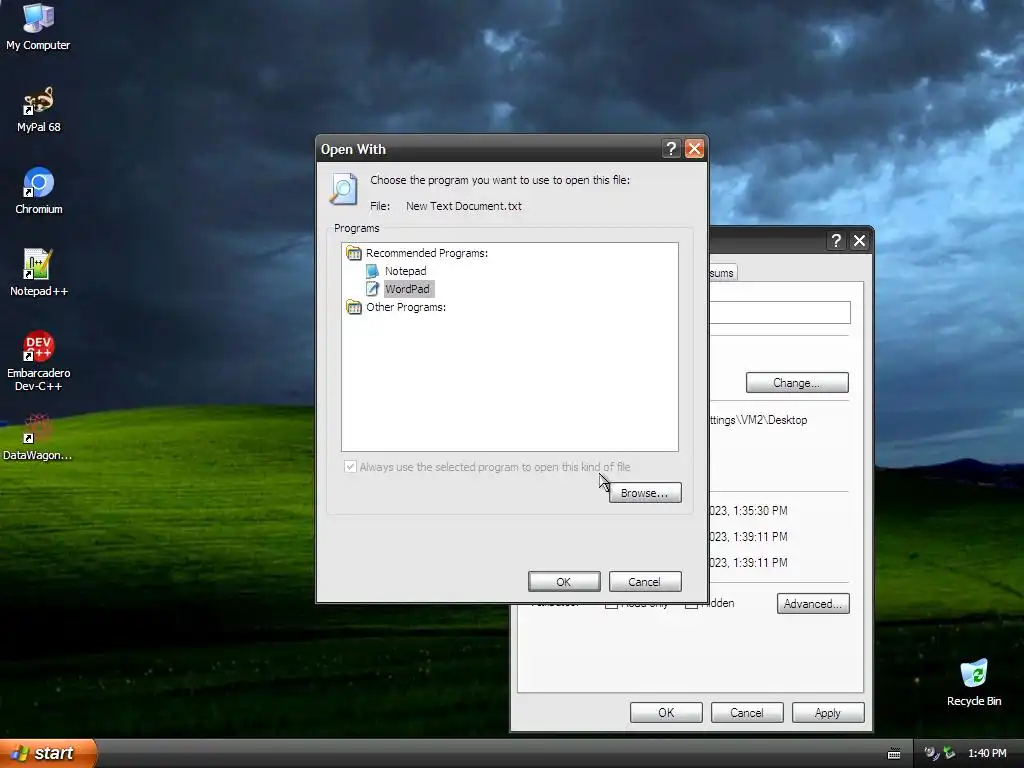This screenshot has height=768, width=1024.
Task: Click the Recommended Programs folder icon
Action: [x=353, y=253]
